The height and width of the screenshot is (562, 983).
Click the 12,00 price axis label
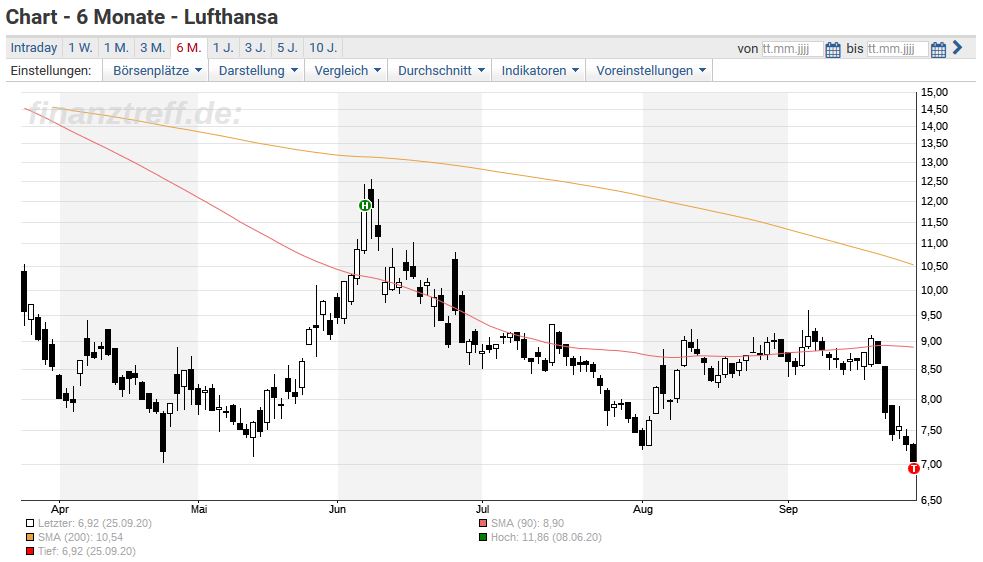pos(934,201)
